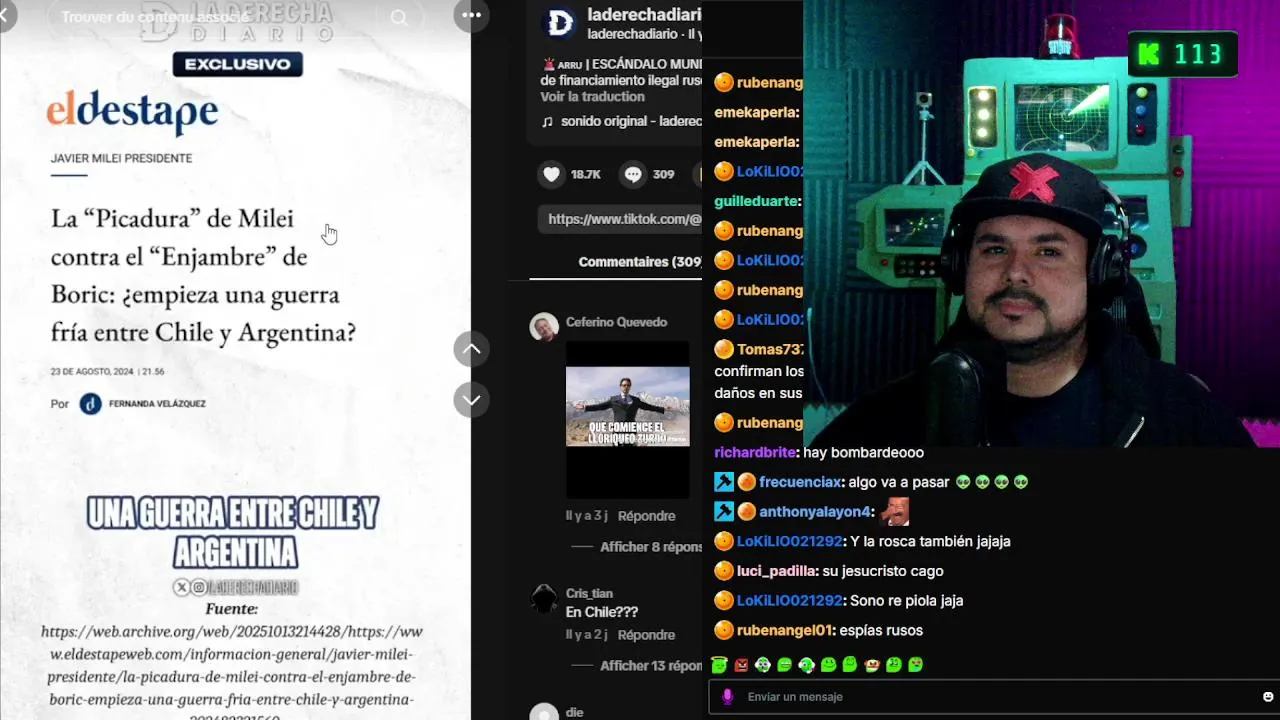Open the laderechadiario profile avatar
Viewport: 1280px width, 720px height.
tap(560, 24)
